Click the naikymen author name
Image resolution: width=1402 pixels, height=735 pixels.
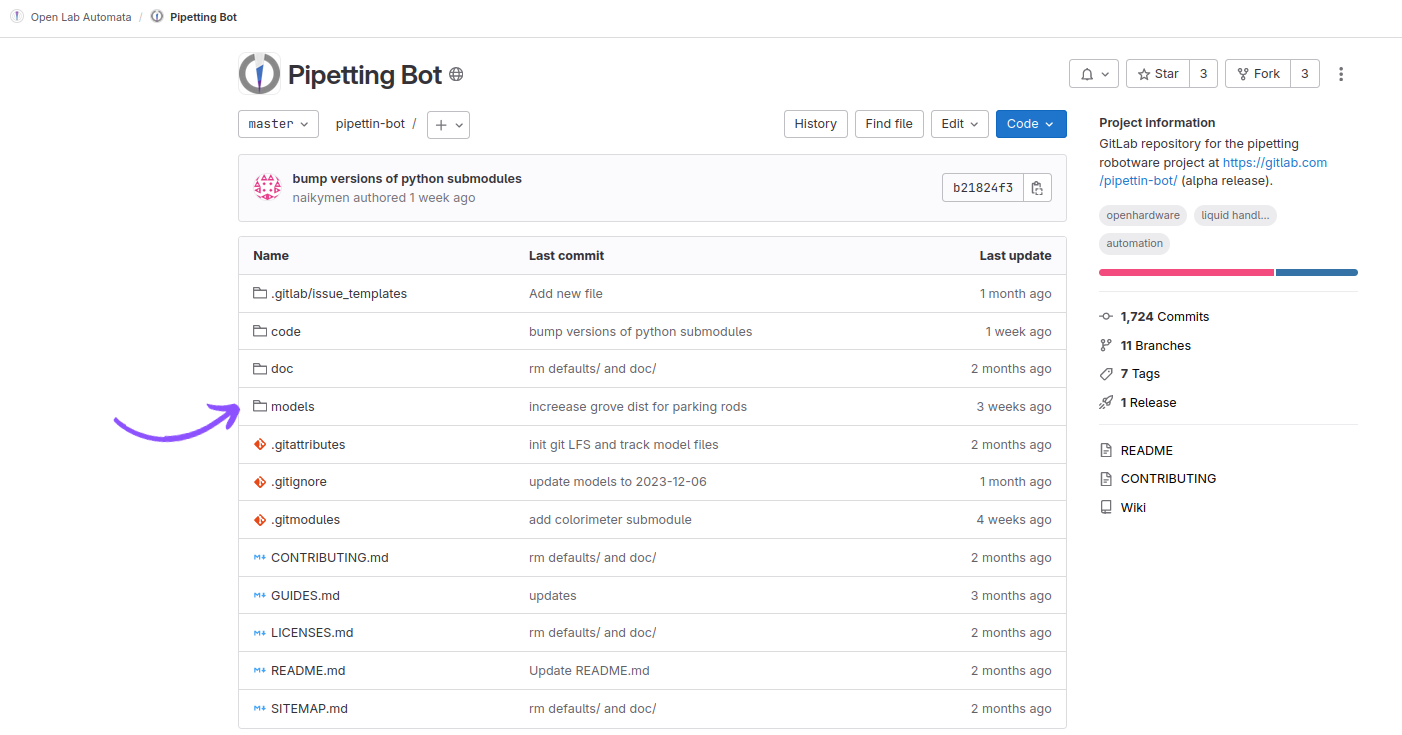click(321, 198)
